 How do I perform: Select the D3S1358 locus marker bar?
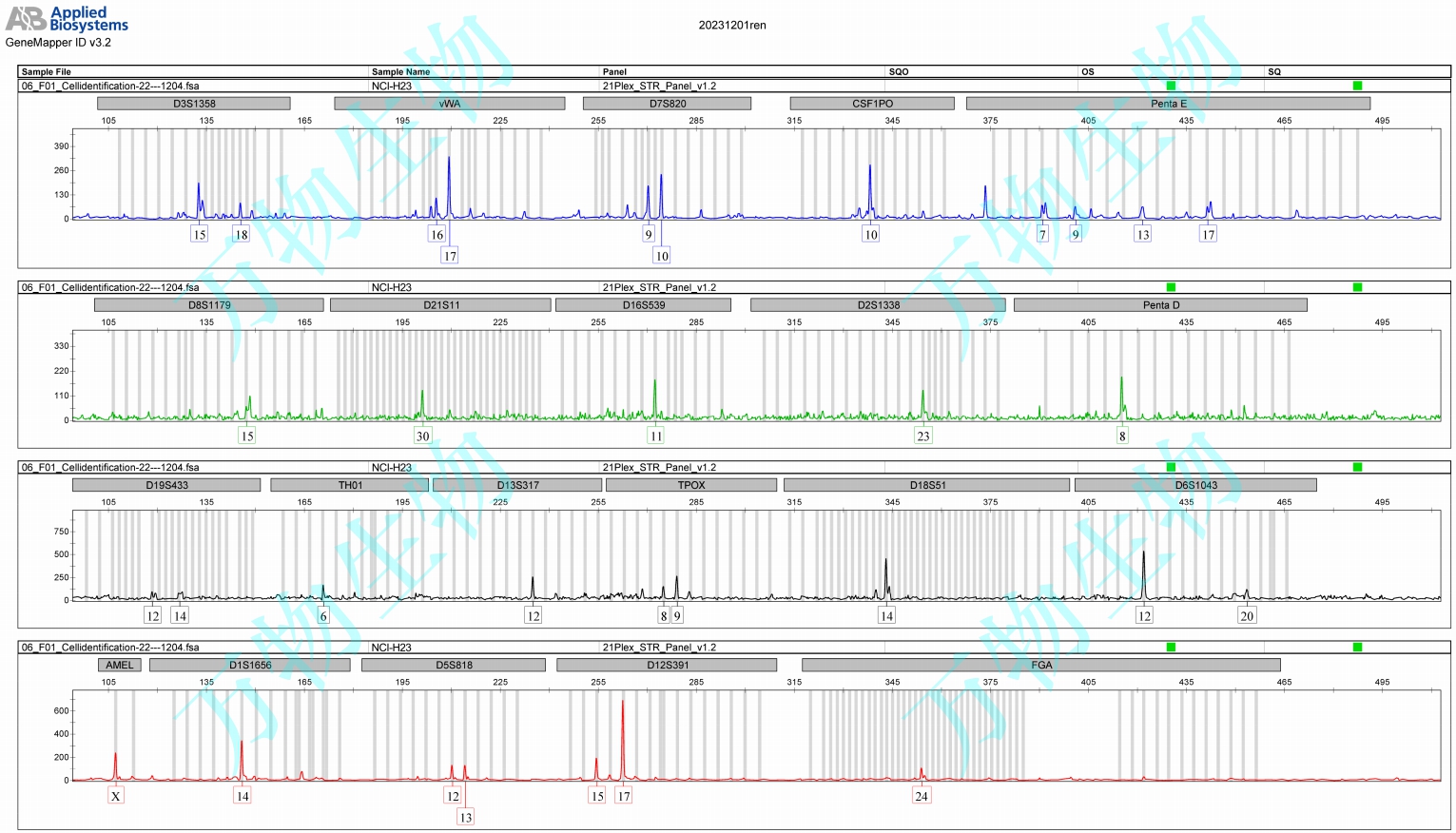point(194,104)
